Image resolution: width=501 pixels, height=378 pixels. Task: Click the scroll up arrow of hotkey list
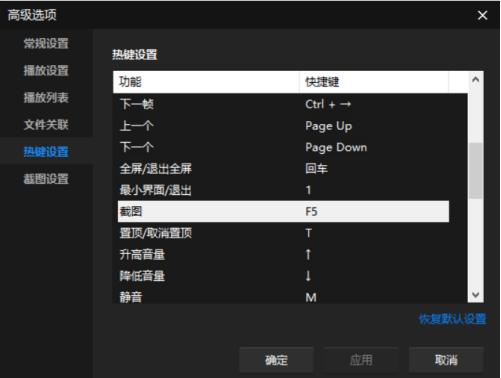[x=476, y=80]
